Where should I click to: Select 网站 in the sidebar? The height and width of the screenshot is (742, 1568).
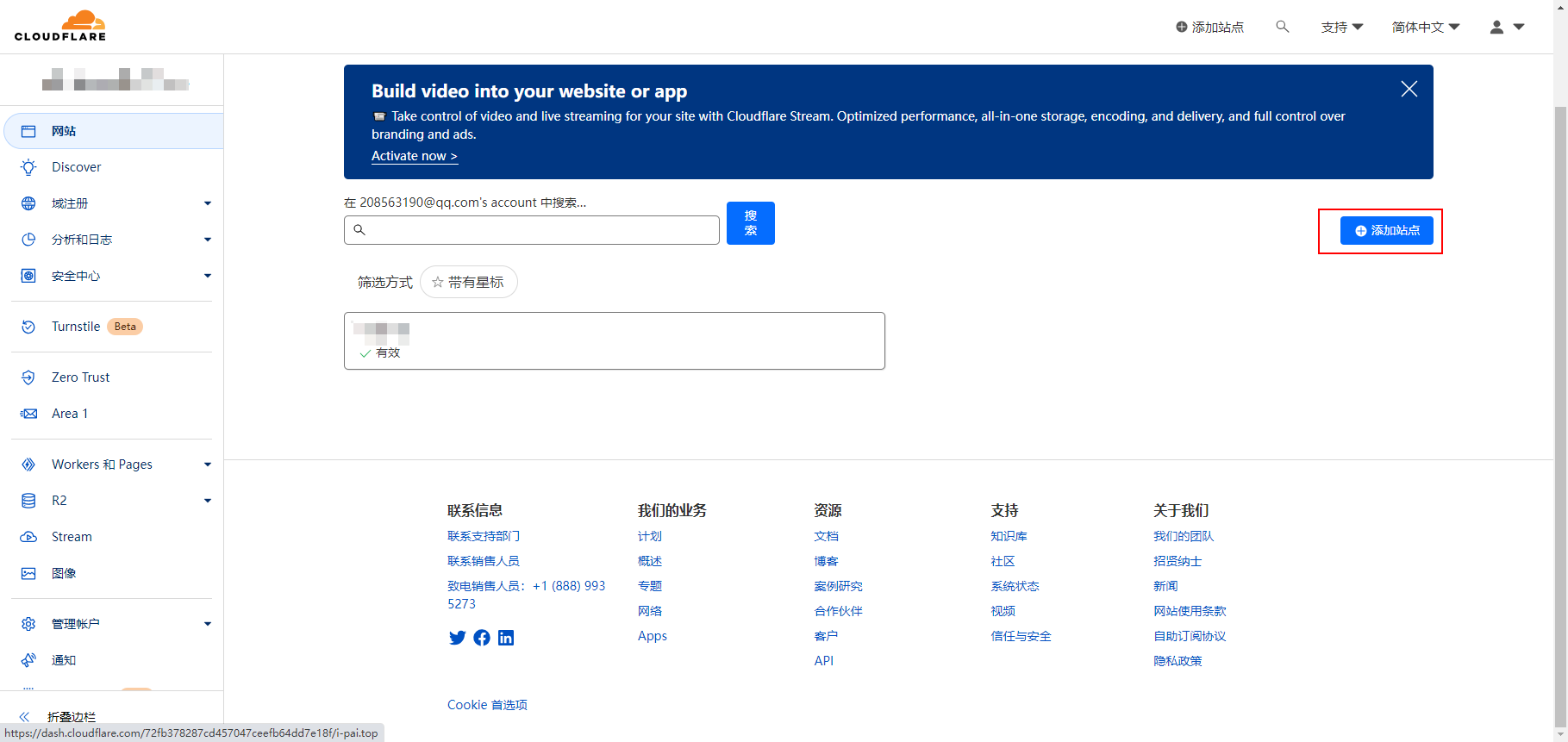pos(114,131)
